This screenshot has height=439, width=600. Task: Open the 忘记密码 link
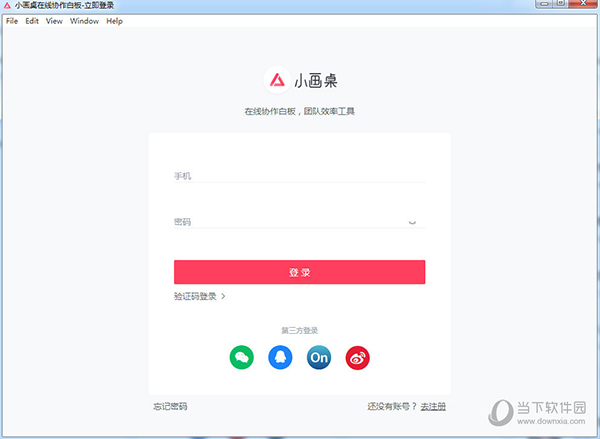[x=170, y=406]
